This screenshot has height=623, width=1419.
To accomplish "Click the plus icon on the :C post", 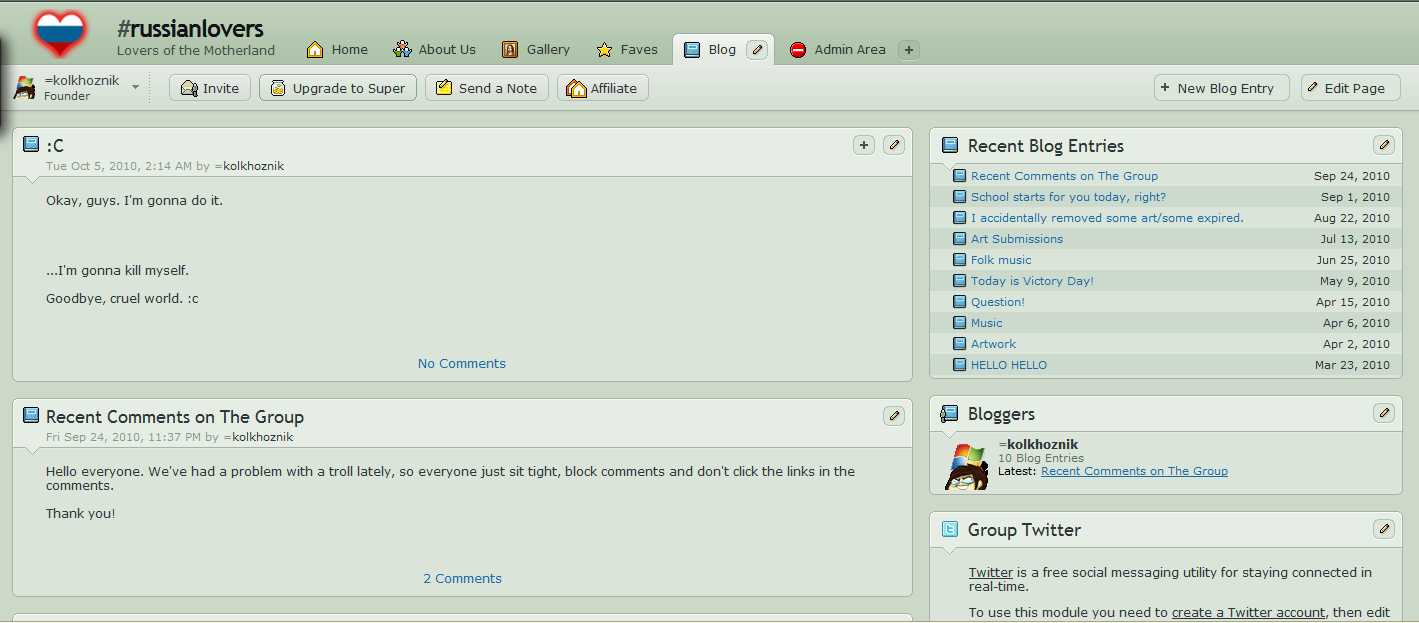I will click(864, 145).
